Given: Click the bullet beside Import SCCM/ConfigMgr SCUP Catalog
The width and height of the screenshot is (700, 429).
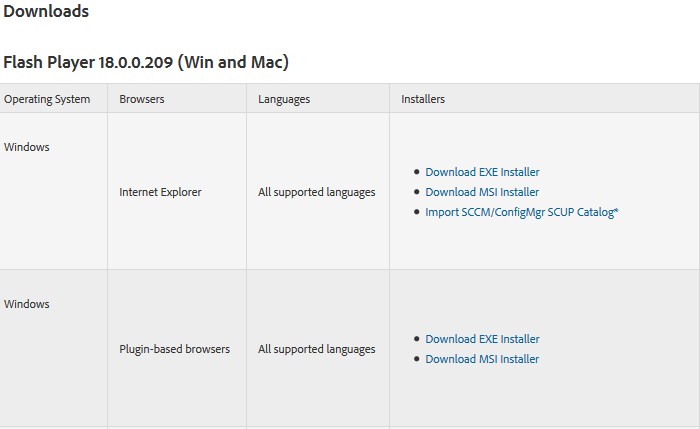Looking at the screenshot, I should 416,213.
